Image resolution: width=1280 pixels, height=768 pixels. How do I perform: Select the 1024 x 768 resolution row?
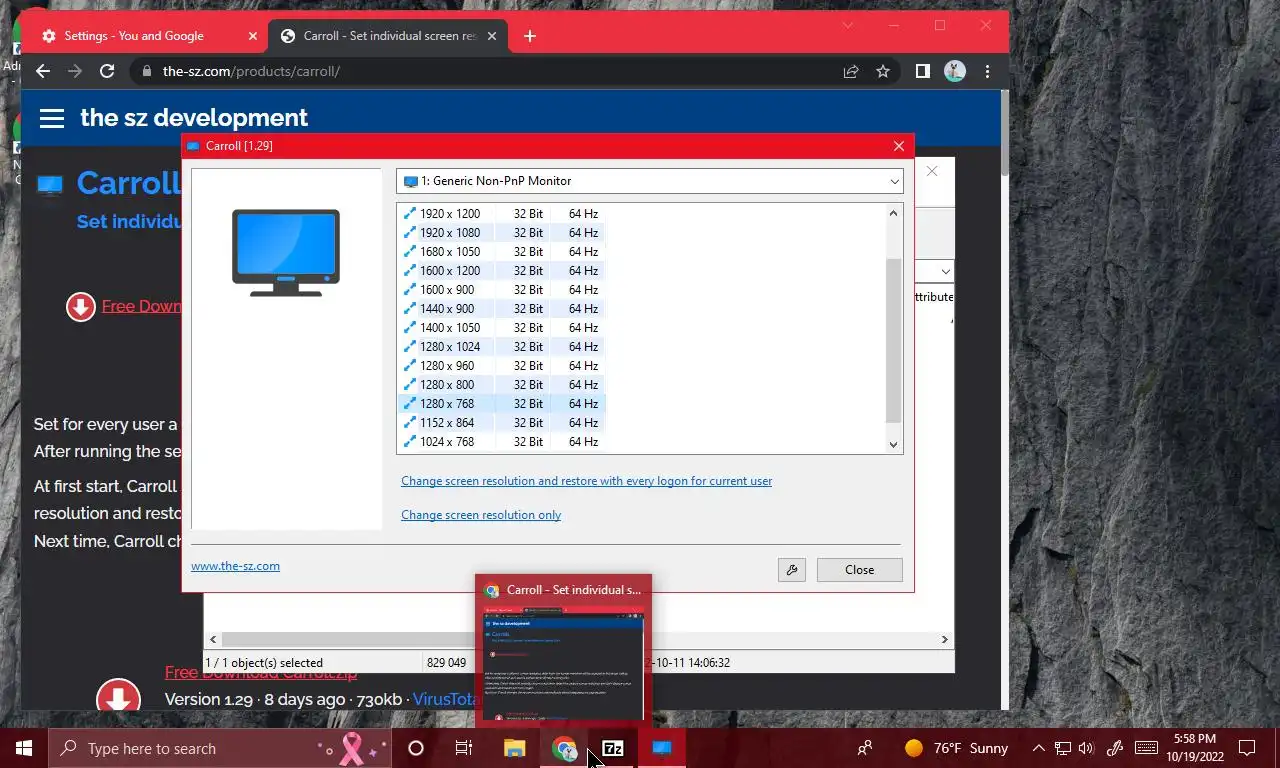click(502, 442)
